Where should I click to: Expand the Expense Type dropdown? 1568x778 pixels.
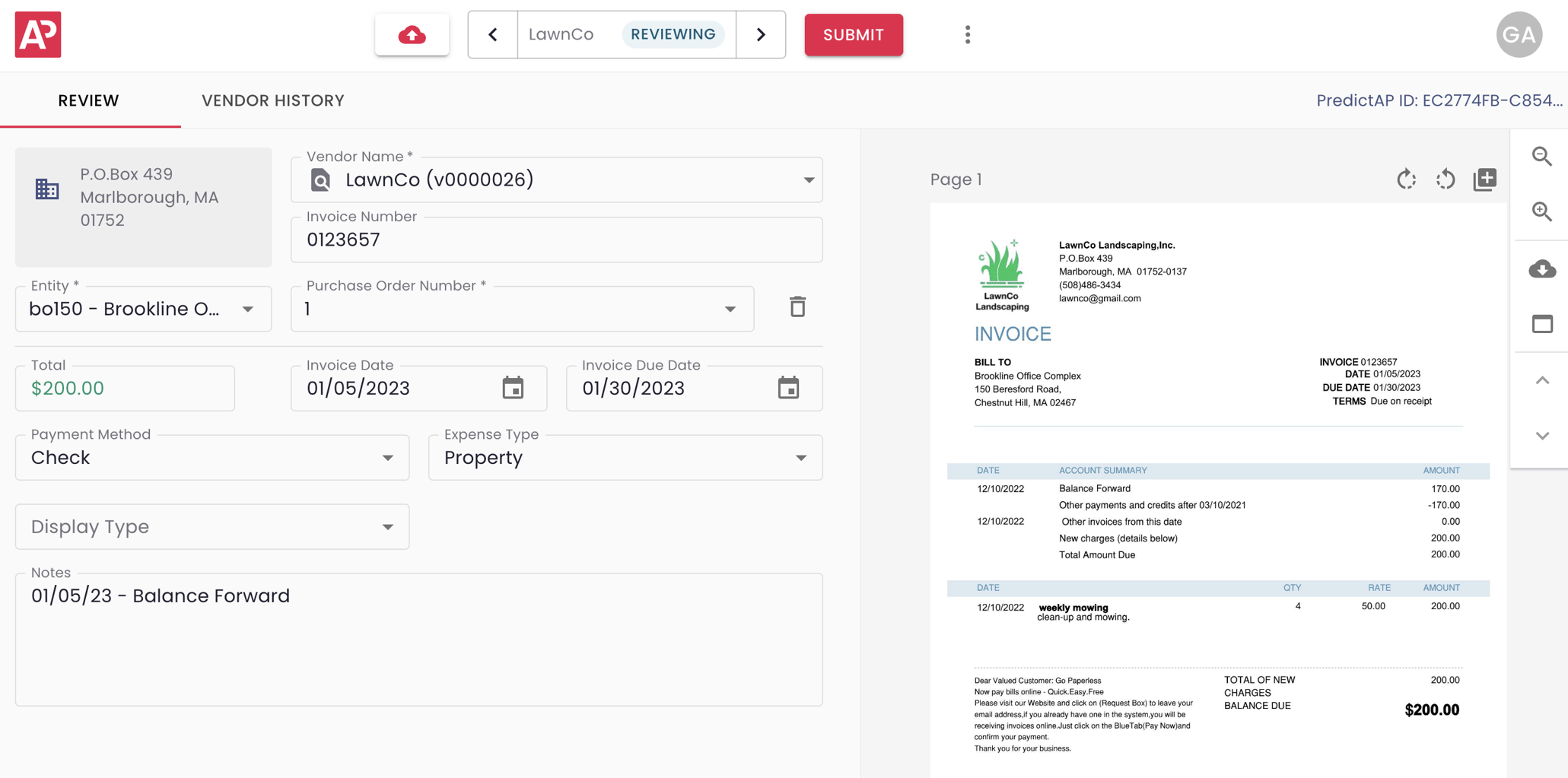tap(800, 458)
